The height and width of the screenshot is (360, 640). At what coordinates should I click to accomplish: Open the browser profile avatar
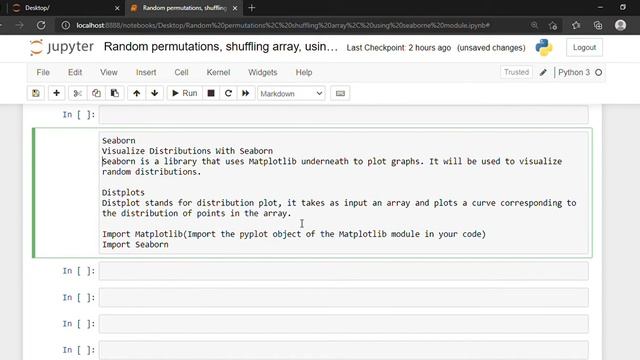coord(620,25)
